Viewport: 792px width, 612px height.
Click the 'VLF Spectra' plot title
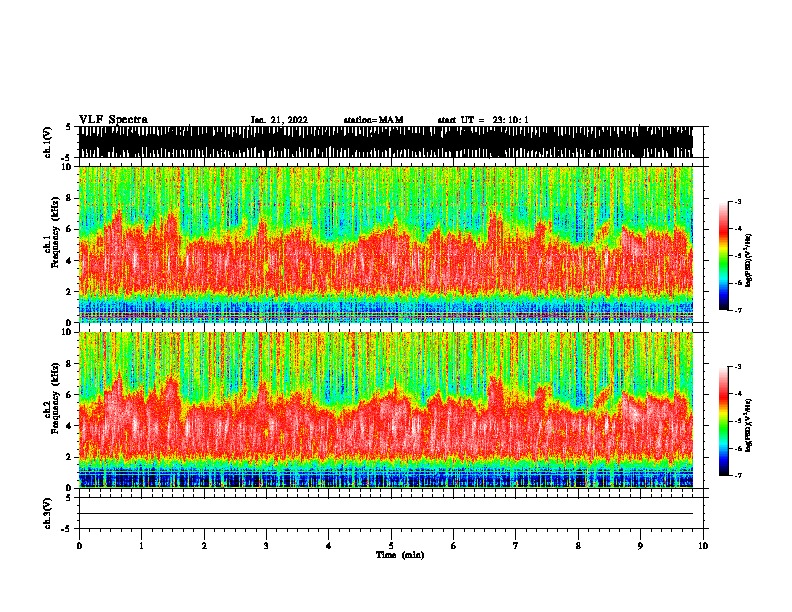tap(113, 120)
